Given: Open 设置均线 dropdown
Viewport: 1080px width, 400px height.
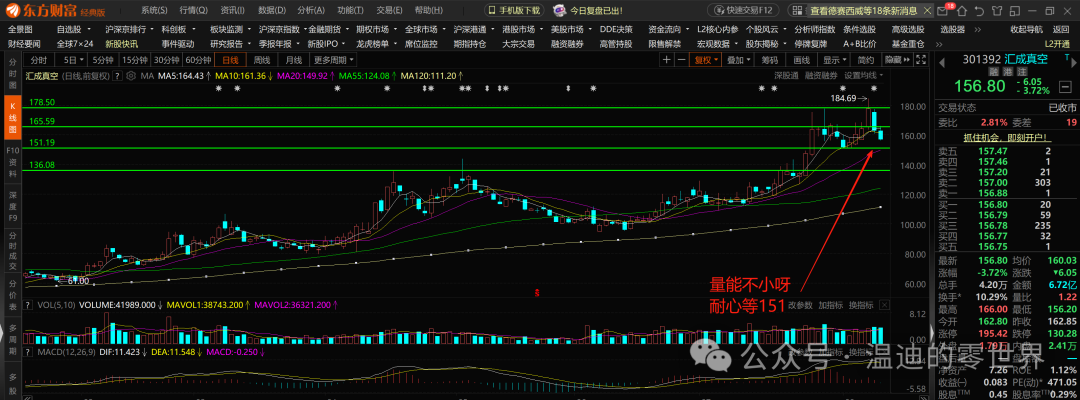Looking at the screenshot, I should click(863, 76).
